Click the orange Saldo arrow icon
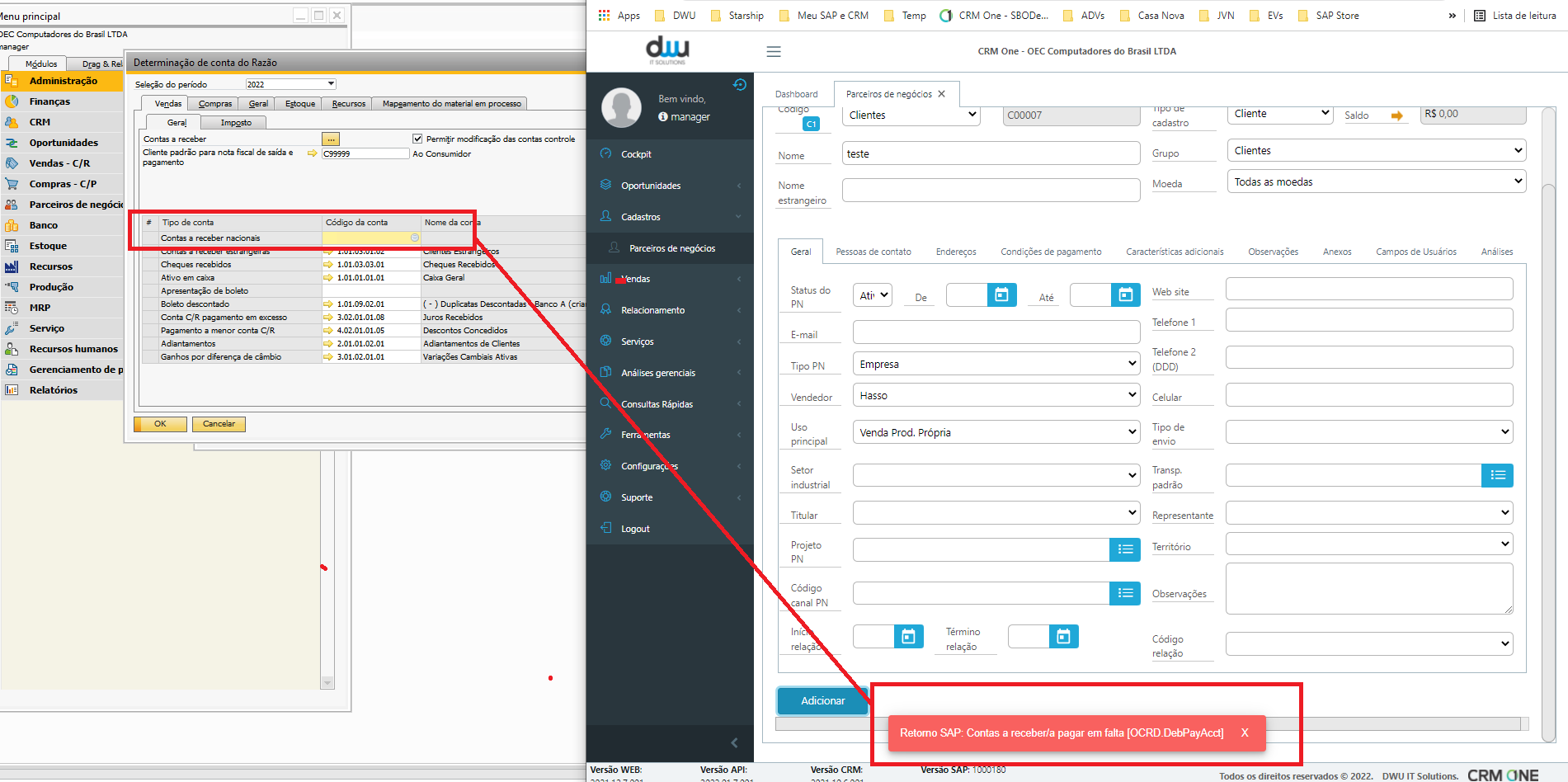Screen dimensions: 1568x782 pos(1396,115)
